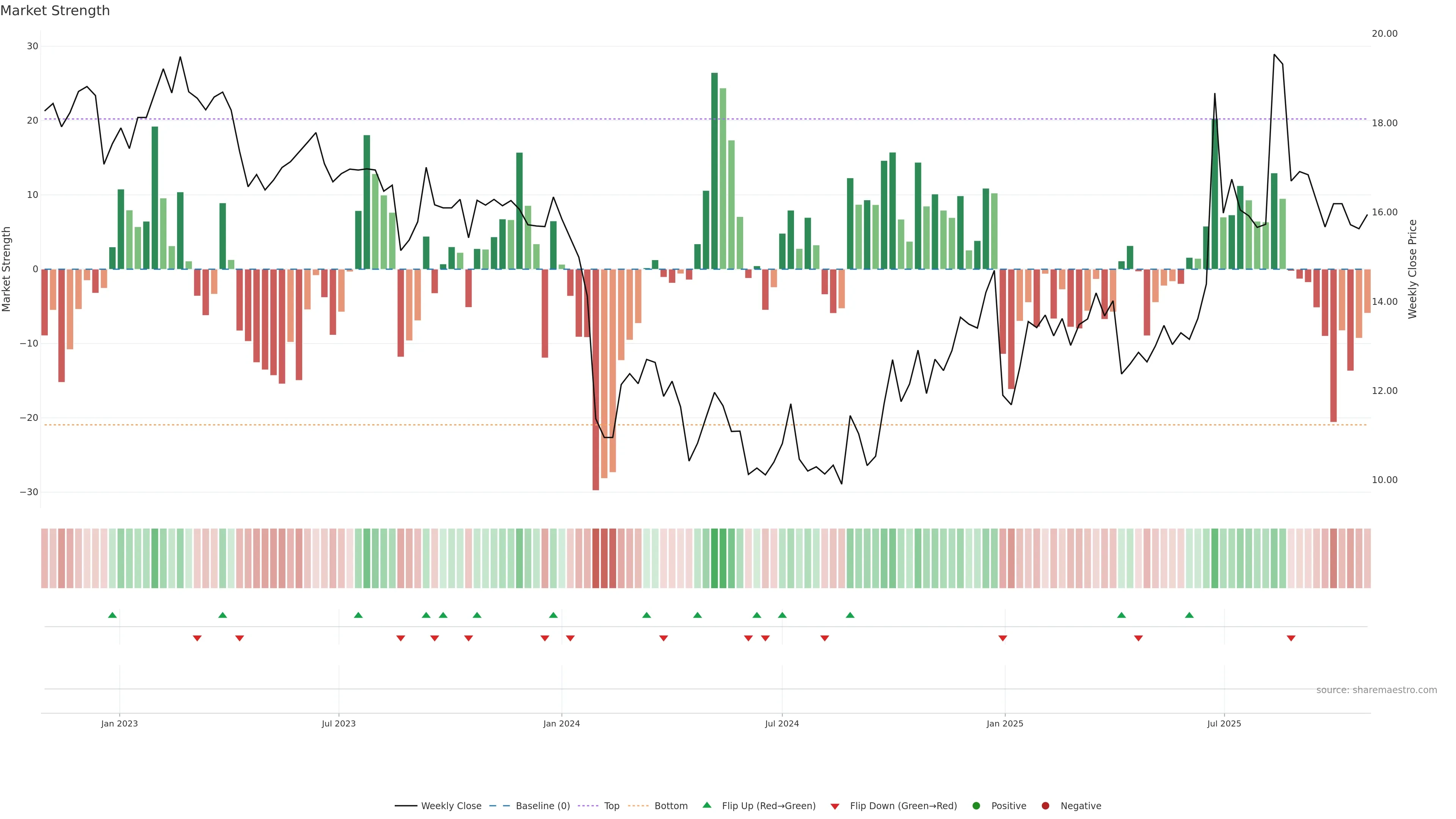
Task: Click the Flip Down (Green→Red) legend text
Action: [903, 806]
